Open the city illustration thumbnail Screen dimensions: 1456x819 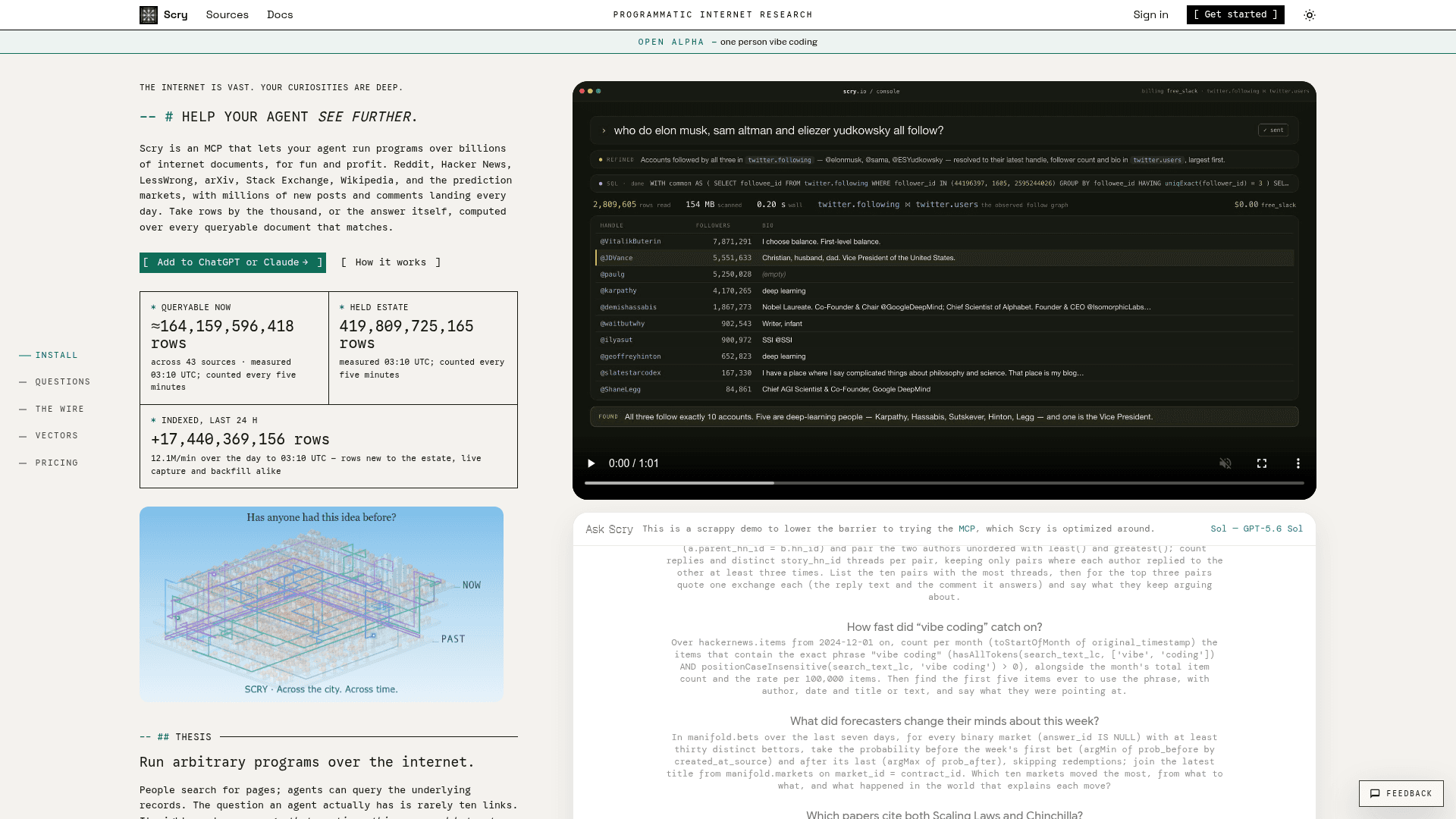point(322,604)
